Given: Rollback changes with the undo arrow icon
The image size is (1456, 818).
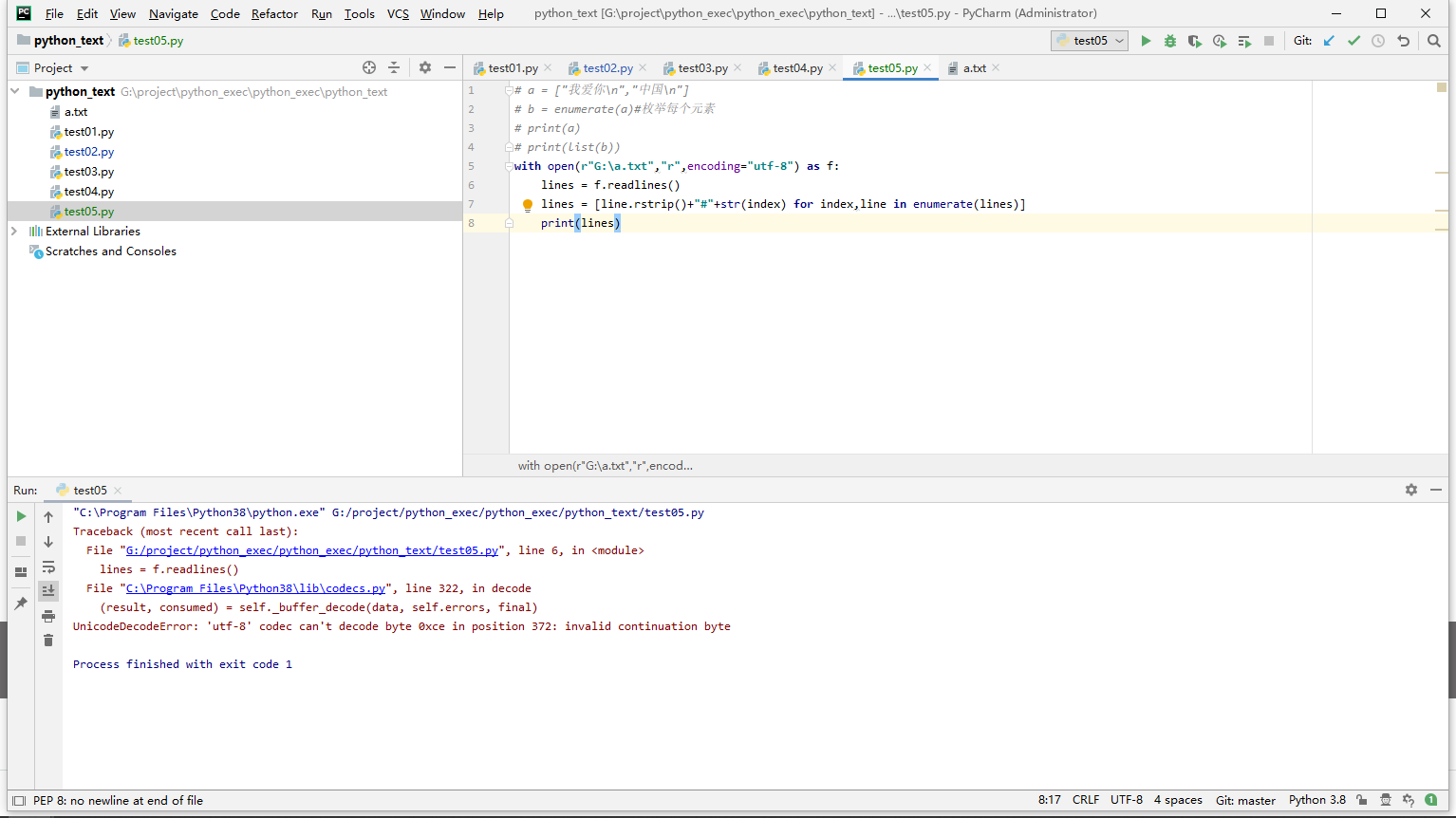Looking at the screenshot, I should 1403,41.
